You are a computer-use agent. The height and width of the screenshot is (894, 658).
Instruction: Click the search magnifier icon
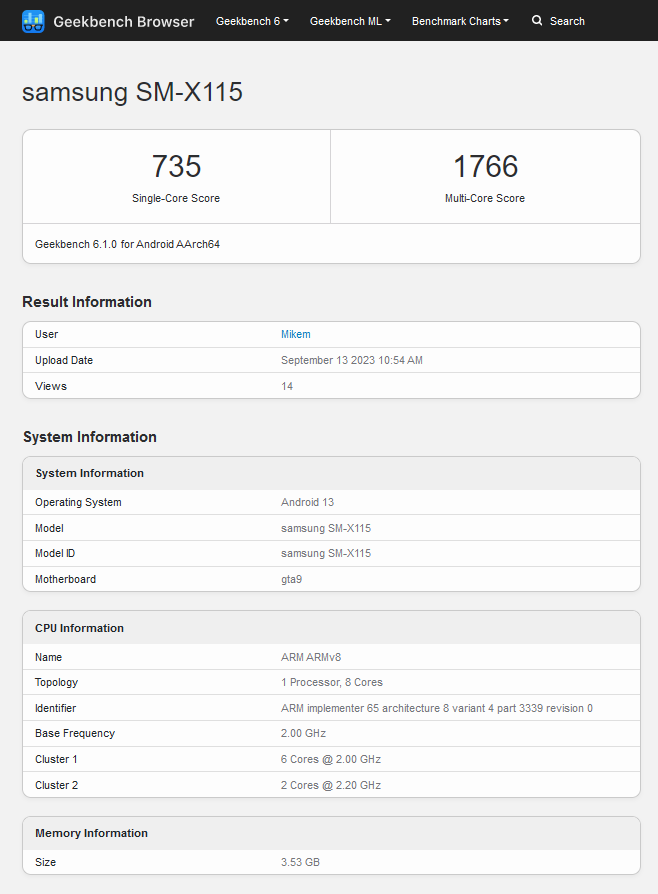pyautogui.click(x=537, y=21)
